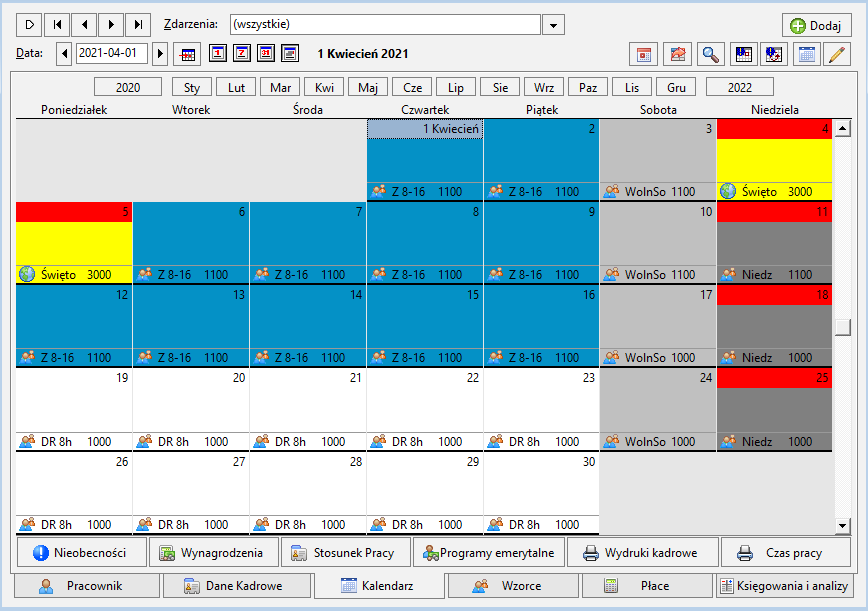Click the WolnSo 1100 entry on day 3
Image resolution: width=868 pixels, height=611 pixels.
(658, 191)
